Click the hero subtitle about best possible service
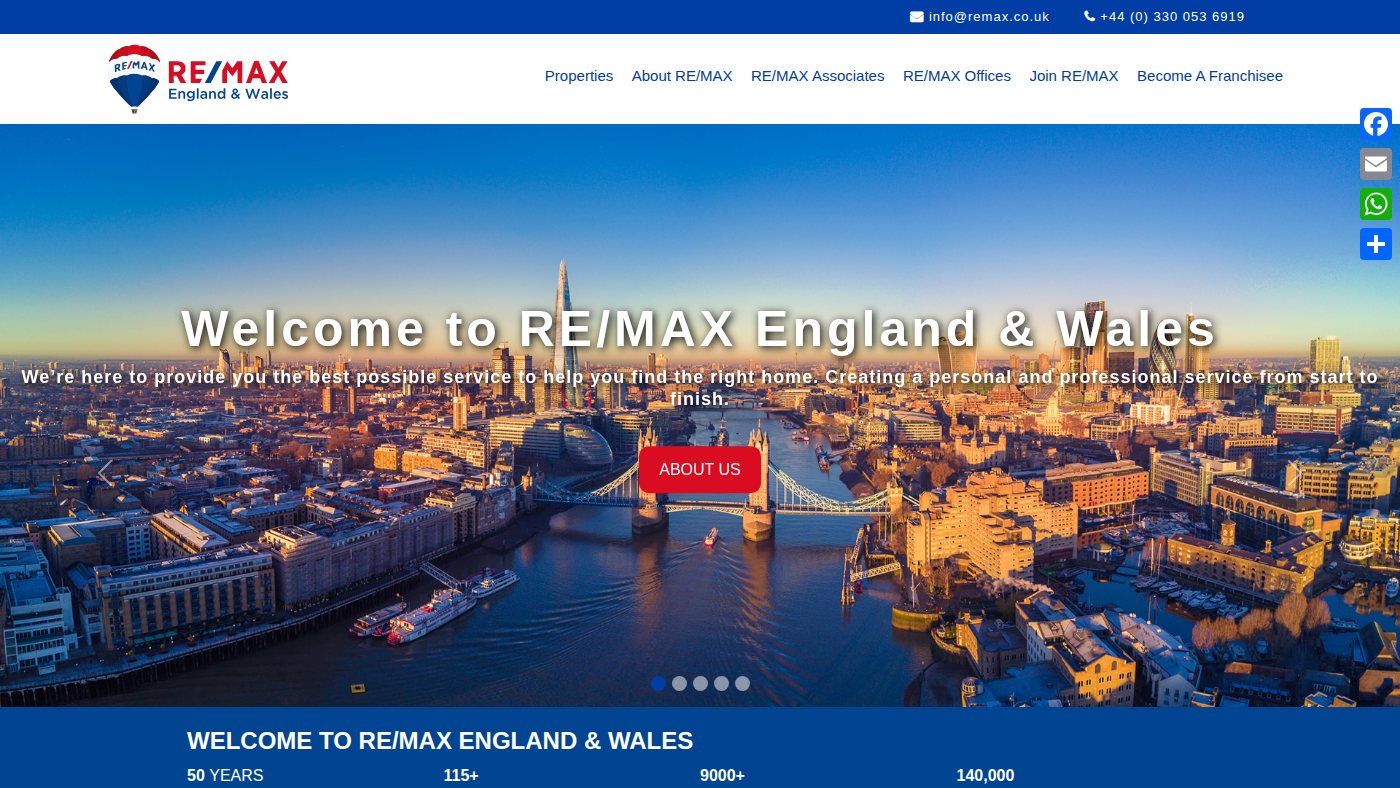Screen dimensions: 1400x788 [x=700, y=388]
